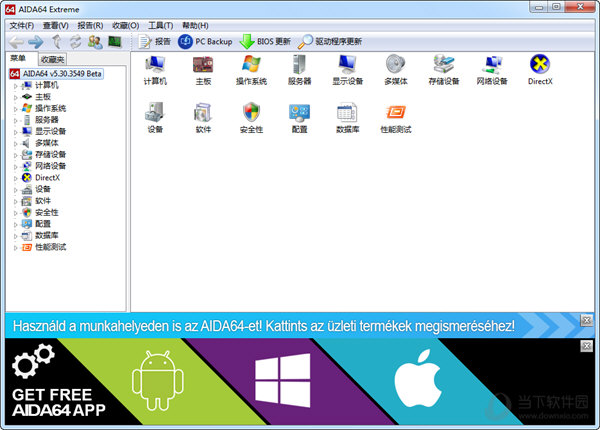Click the Android logo in app banner
The width and height of the screenshot is (600, 430).
pyautogui.click(x=158, y=381)
